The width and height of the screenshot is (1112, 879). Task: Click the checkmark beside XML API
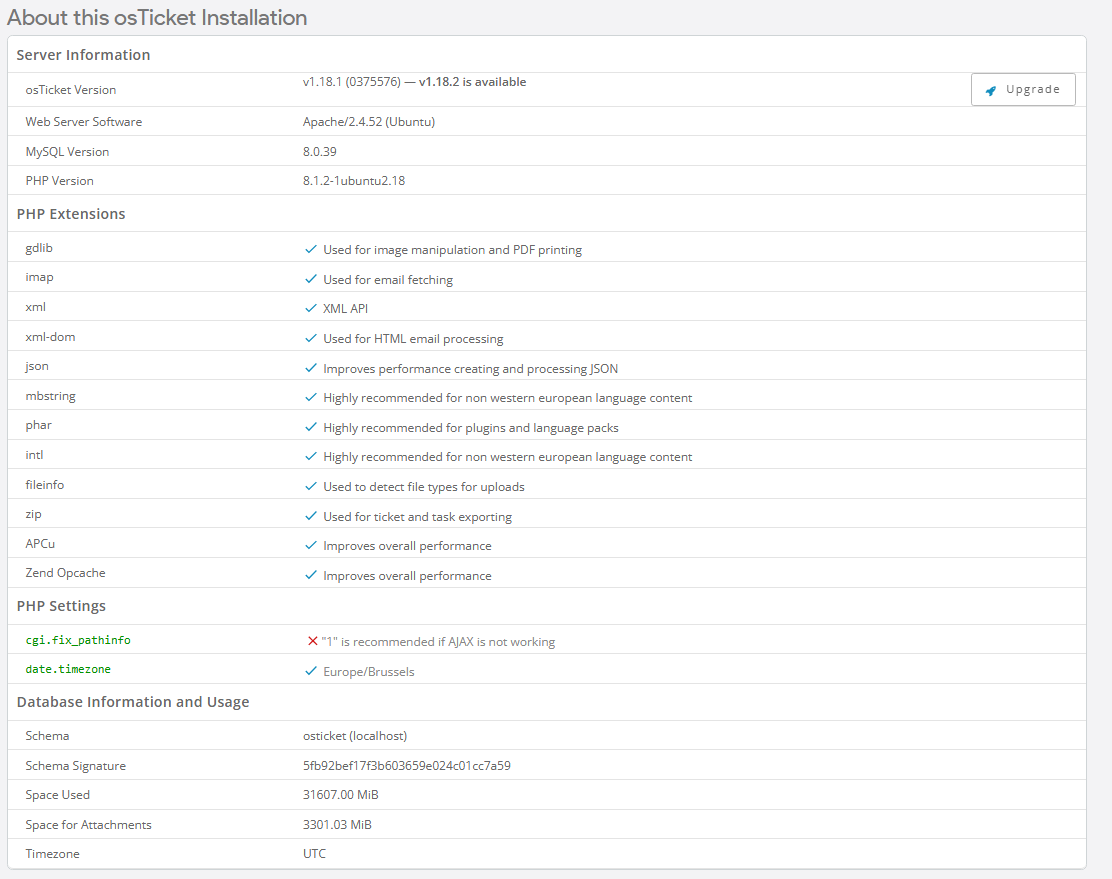point(311,309)
